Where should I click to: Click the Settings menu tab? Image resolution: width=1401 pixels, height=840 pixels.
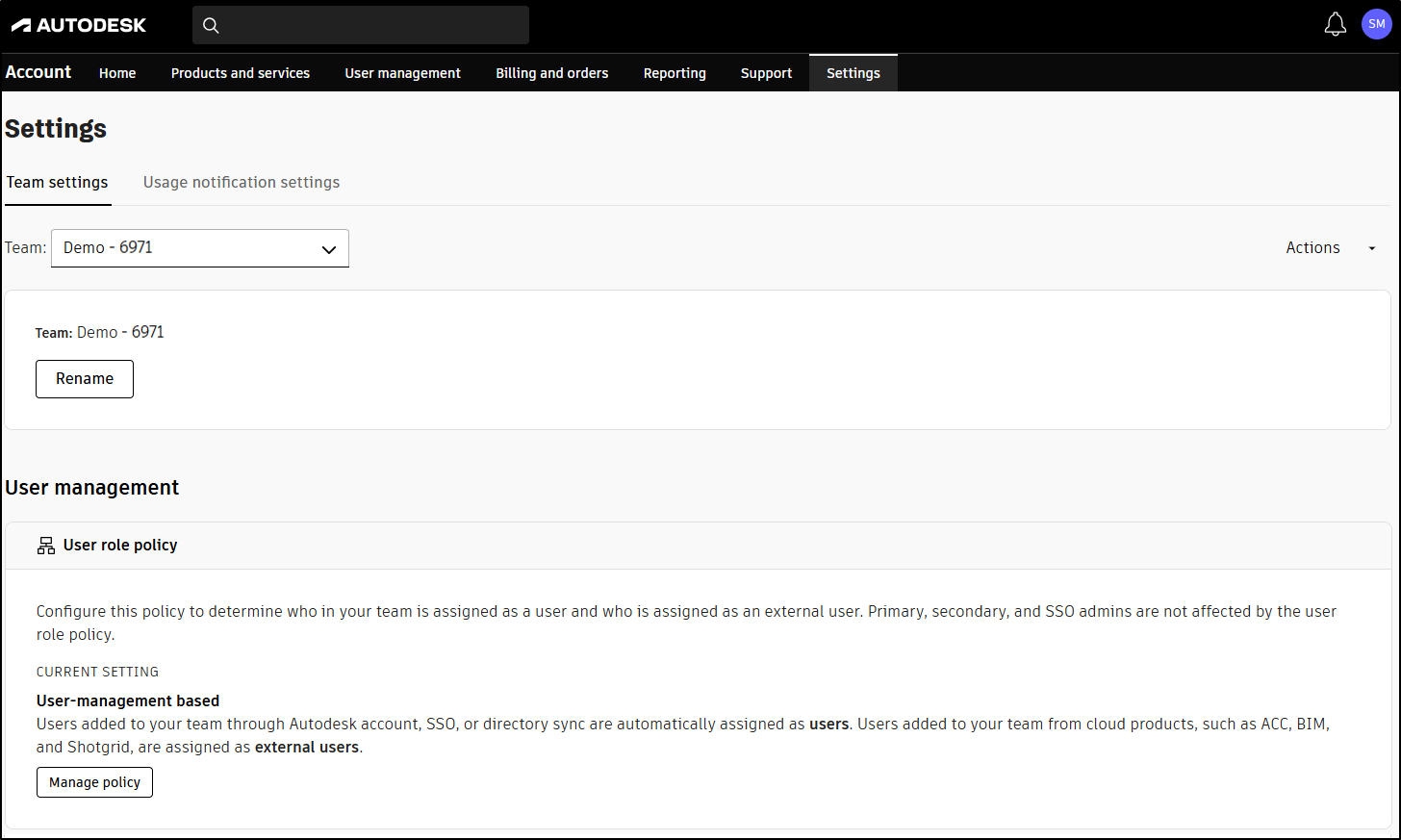click(853, 73)
